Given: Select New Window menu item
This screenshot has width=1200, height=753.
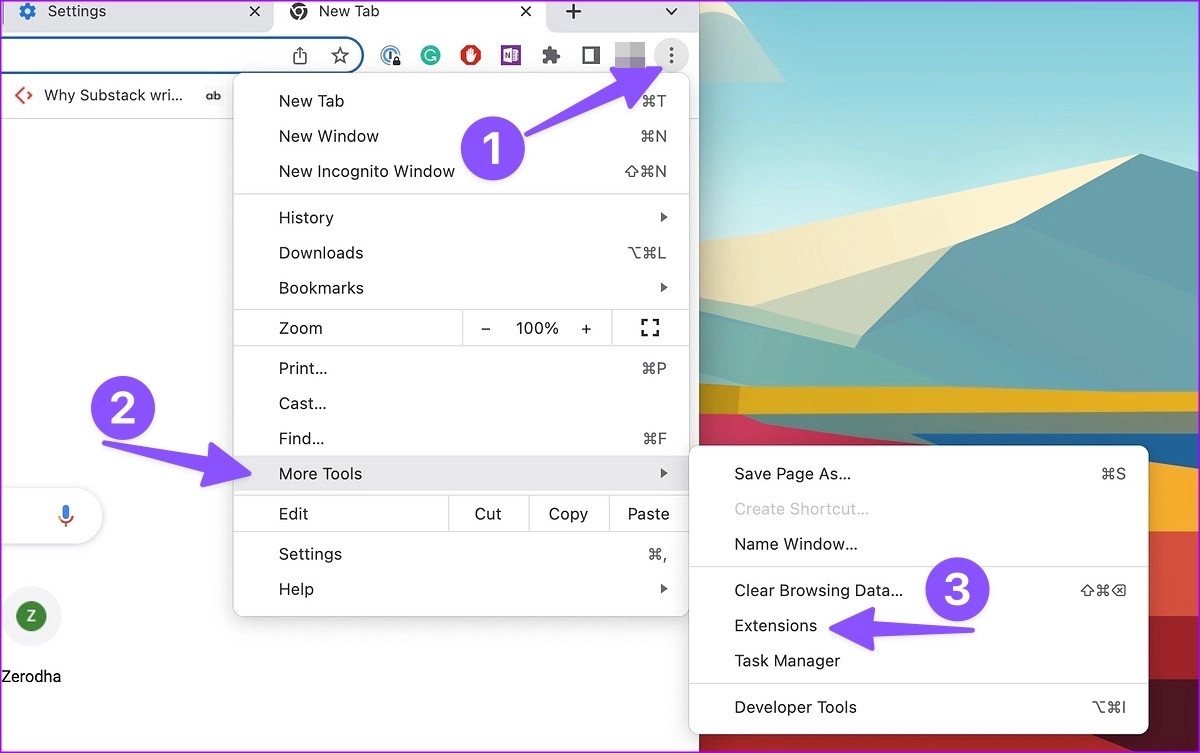Looking at the screenshot, I should tap(461, 136).
